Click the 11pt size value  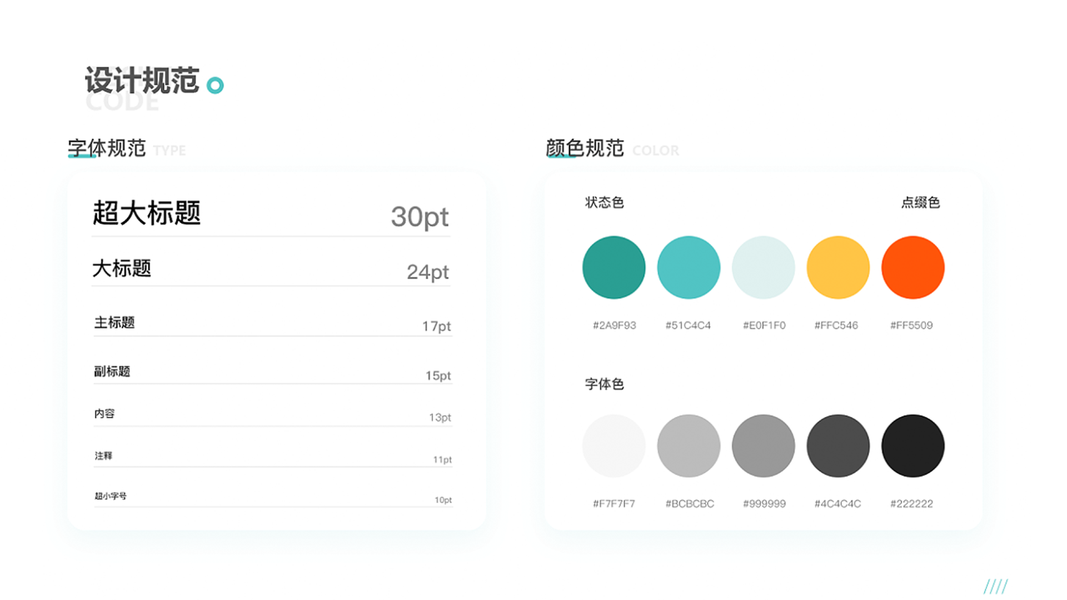pos(442,460)
